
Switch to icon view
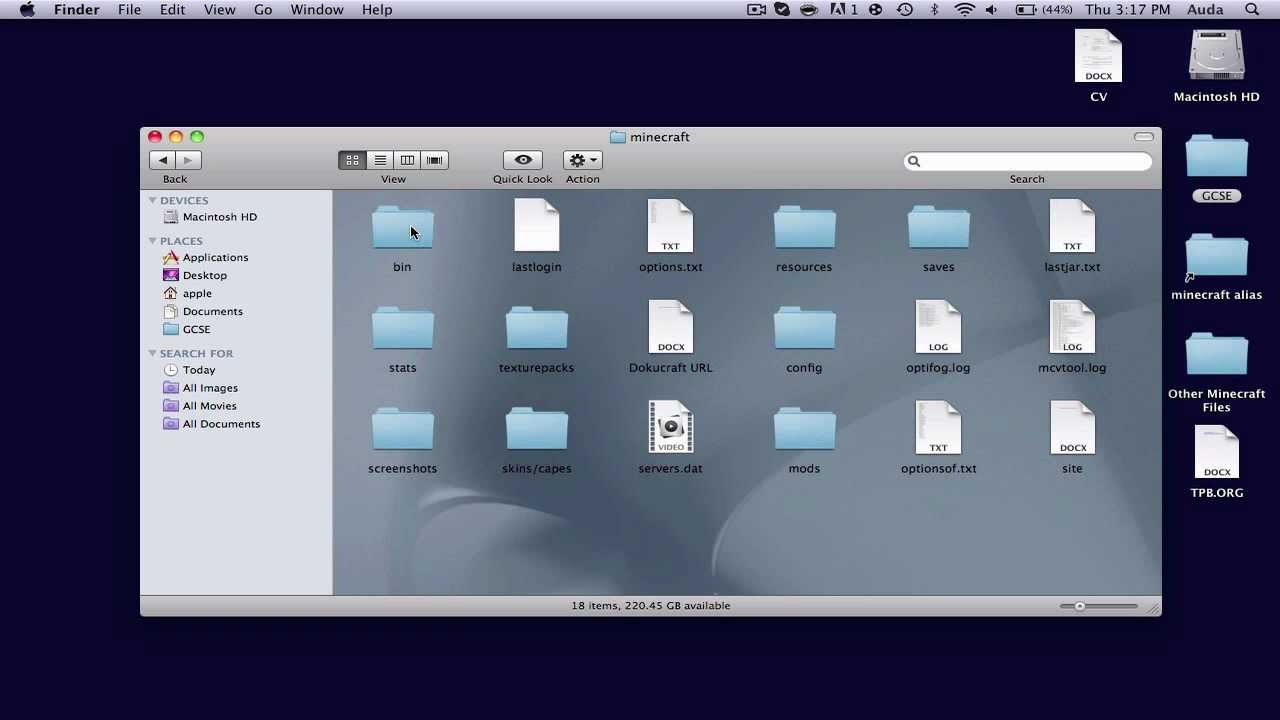pos(352,160)
